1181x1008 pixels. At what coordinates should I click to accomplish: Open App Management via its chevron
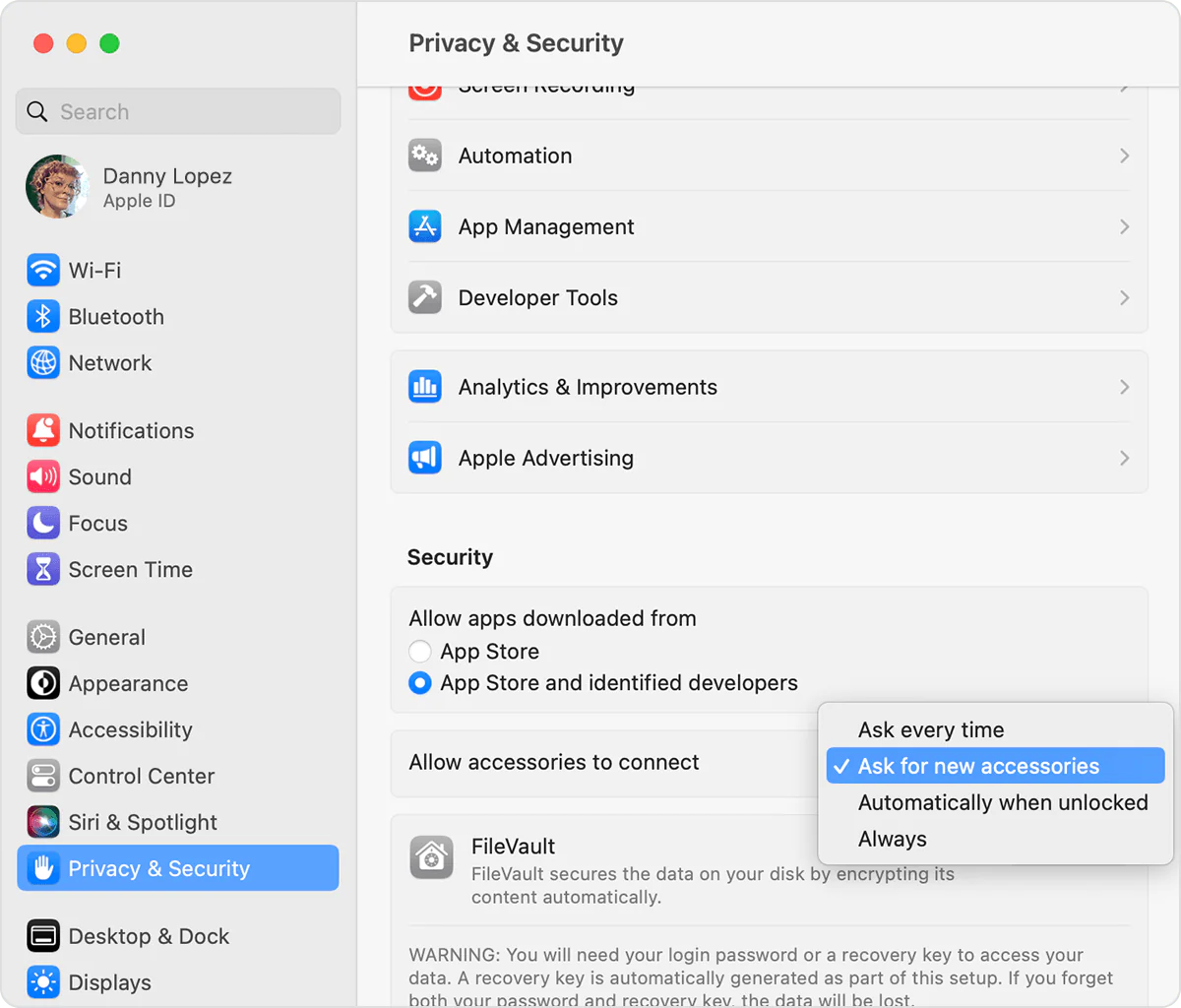[1124, 226]
